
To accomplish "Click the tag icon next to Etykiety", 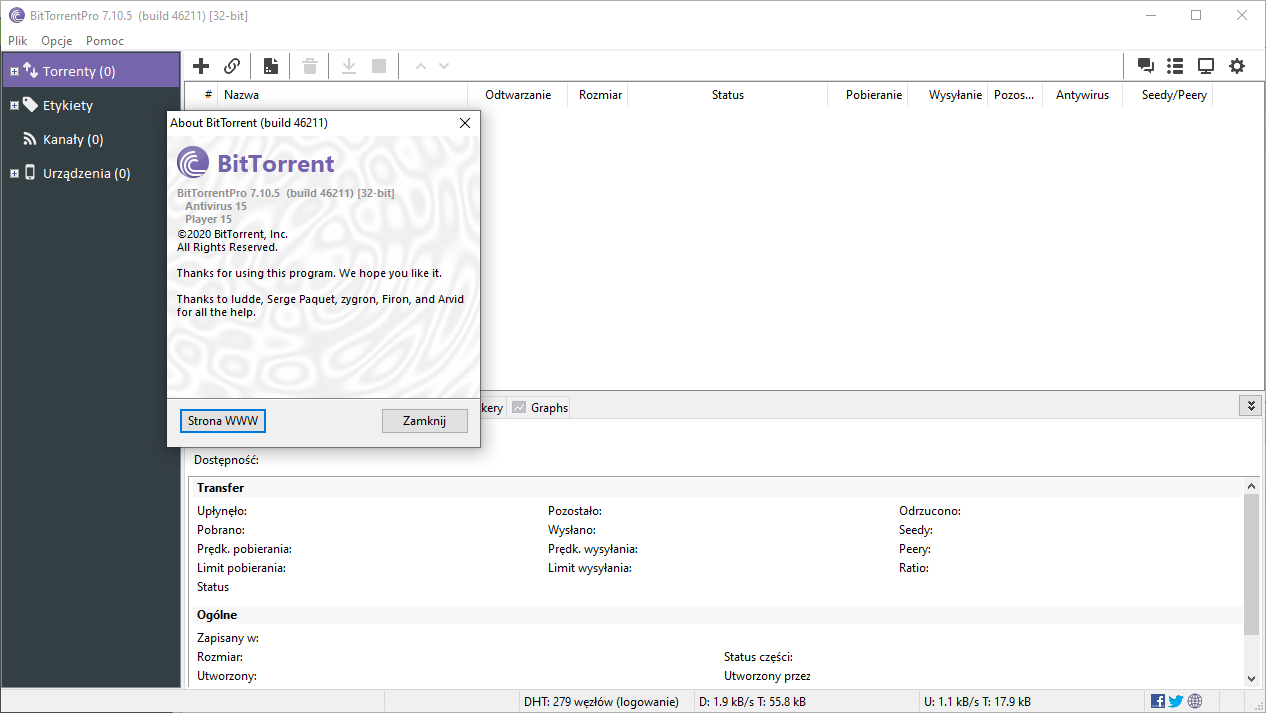I will pos(30,105).
